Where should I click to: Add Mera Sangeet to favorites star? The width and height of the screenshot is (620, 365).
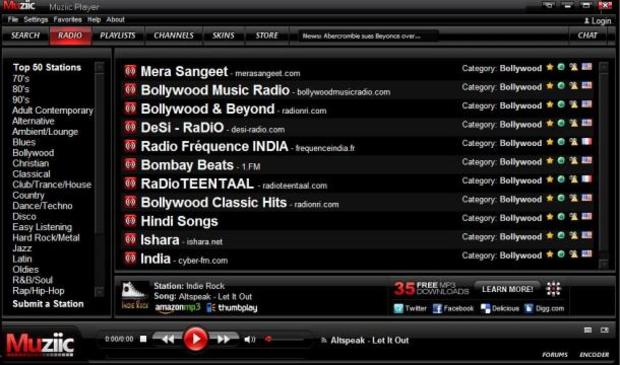pos(550,67)
